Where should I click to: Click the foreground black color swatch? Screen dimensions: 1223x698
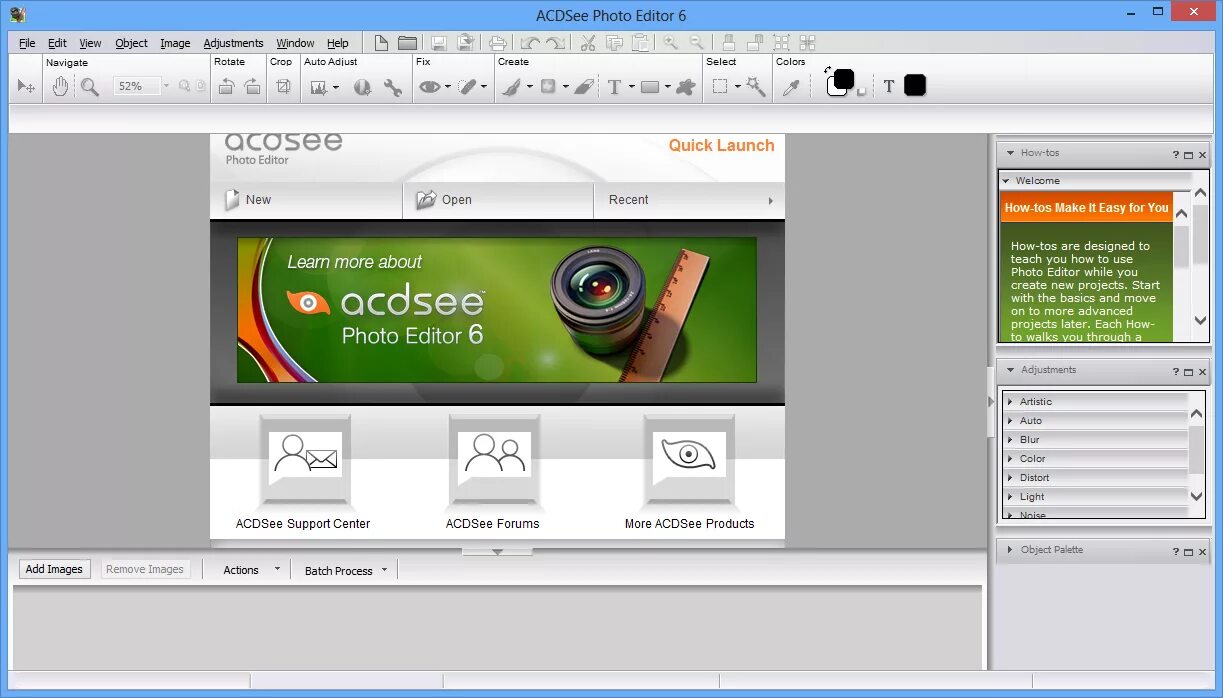tap(843, 79)
